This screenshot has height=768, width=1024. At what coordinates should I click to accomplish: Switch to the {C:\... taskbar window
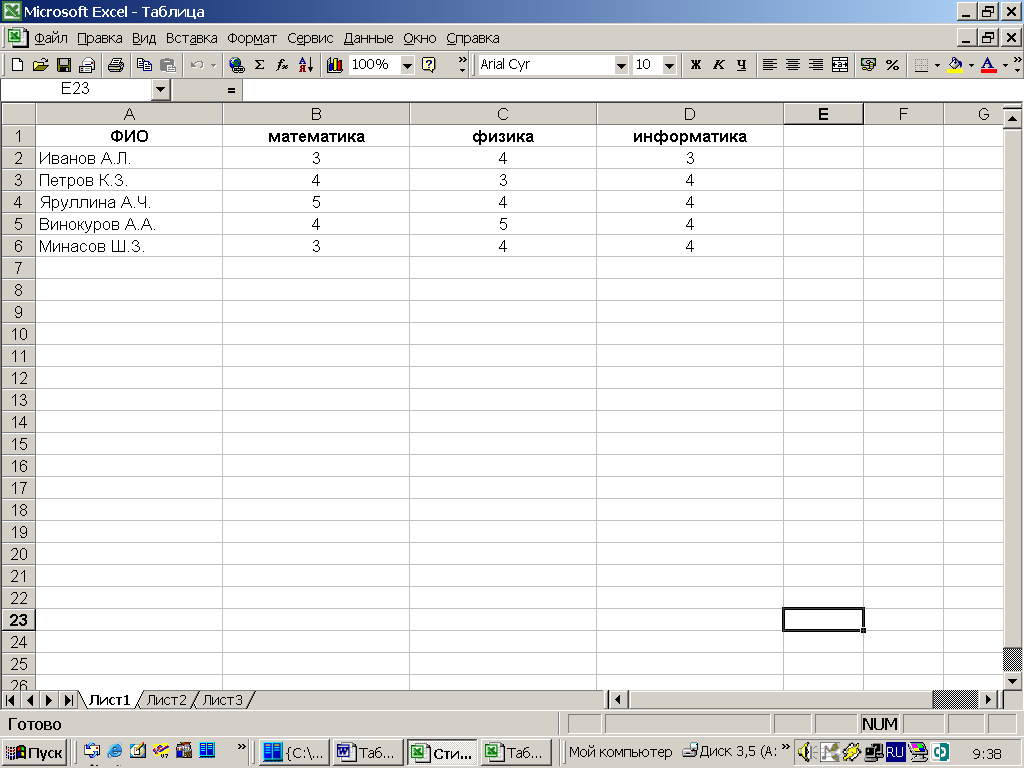pos(293,752)
